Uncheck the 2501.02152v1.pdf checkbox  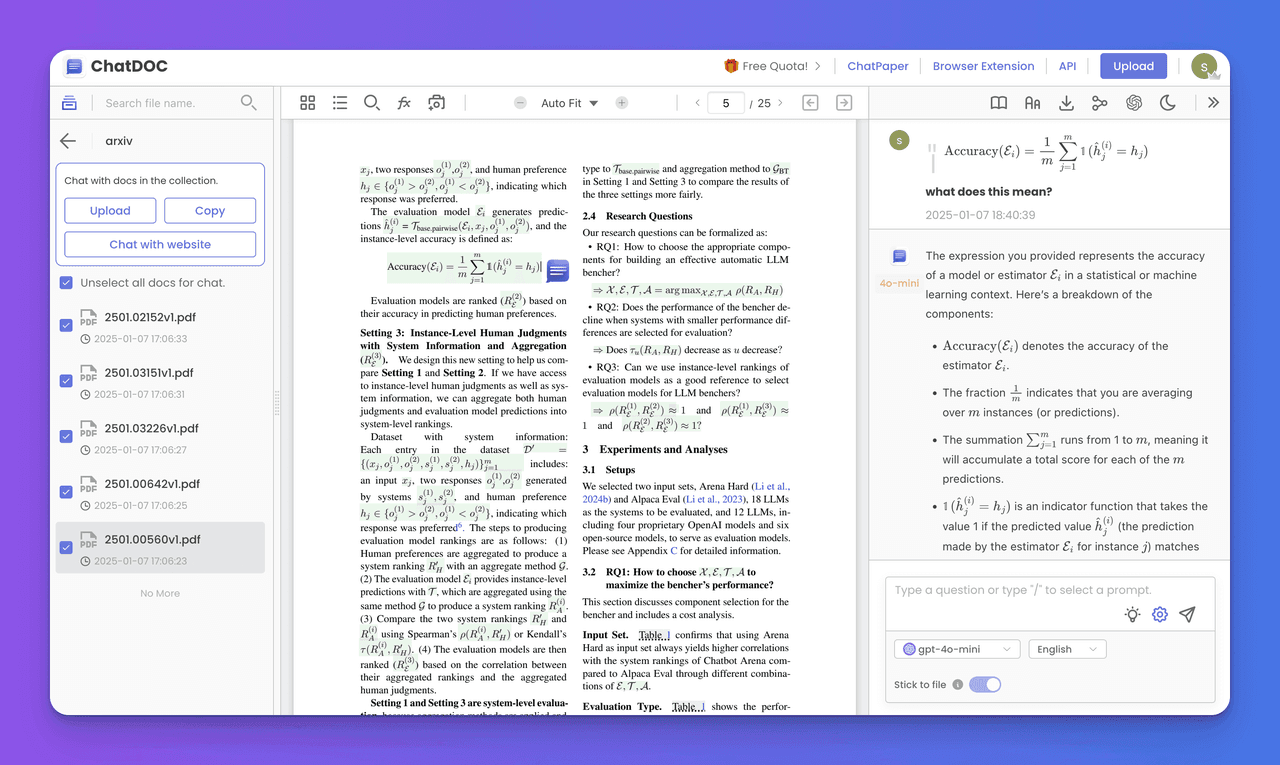point(66,325)
